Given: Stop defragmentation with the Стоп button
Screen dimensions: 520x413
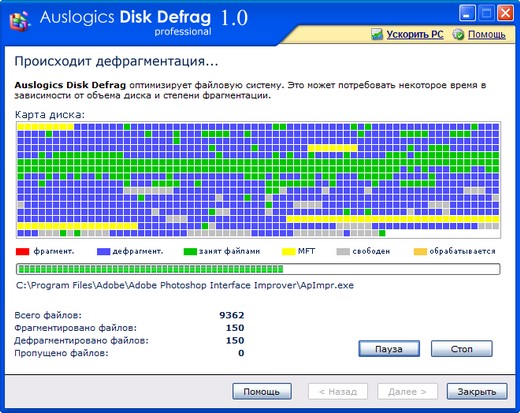Looking at the screenshot, I should pos(461,349).
